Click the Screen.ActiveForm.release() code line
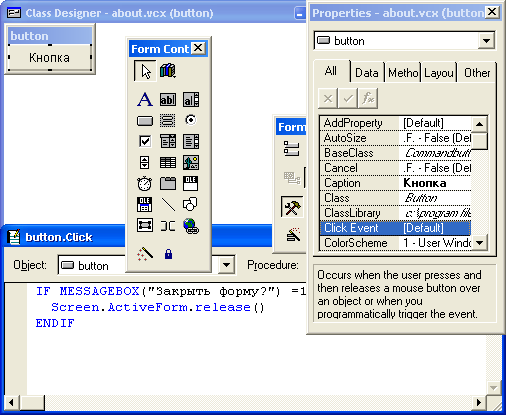506x415 pixels. (158, 307)
